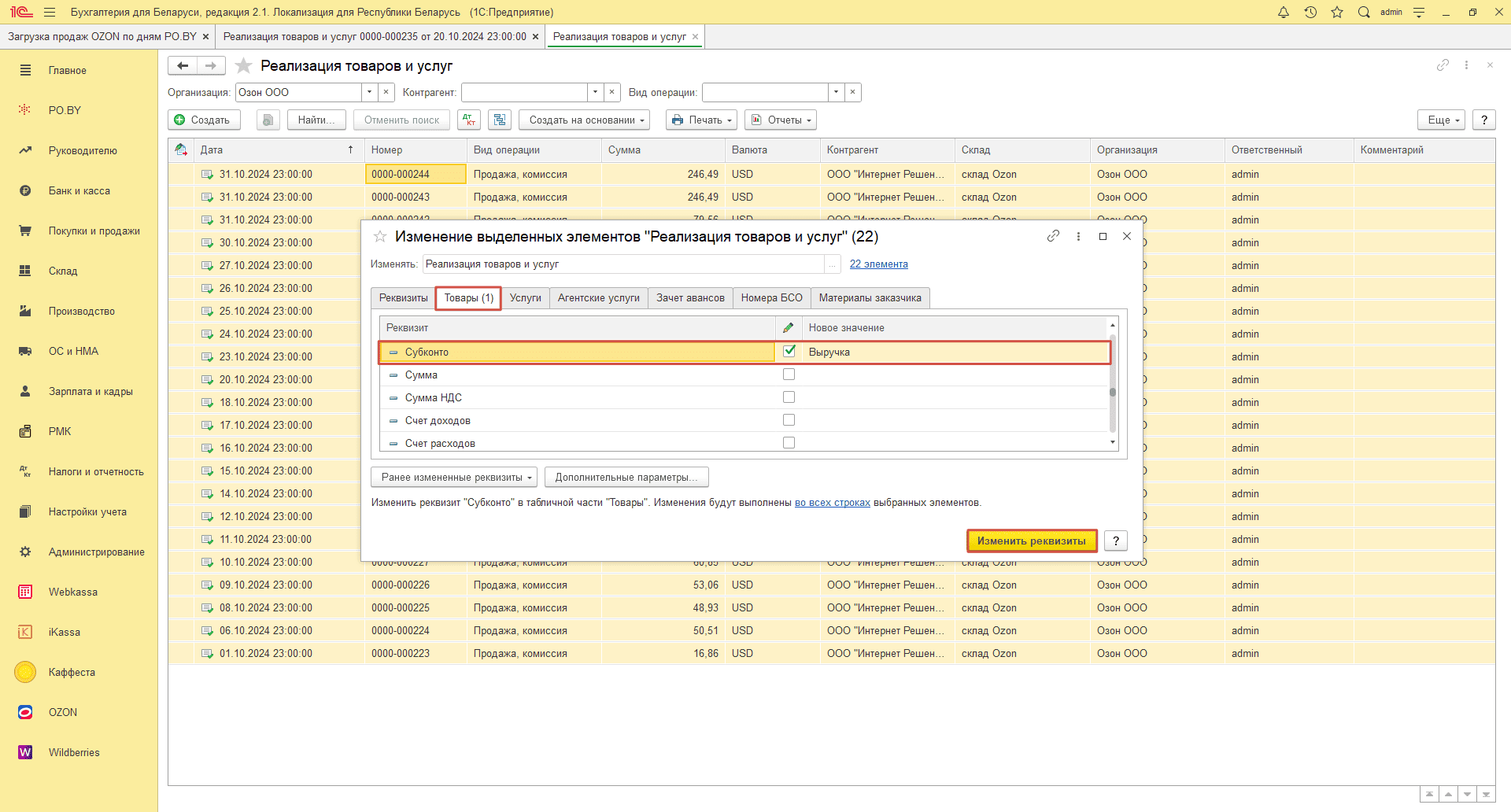Open the OZON sidebar section
This screenshot has width=1511, height=812.
tap(63, 713)
